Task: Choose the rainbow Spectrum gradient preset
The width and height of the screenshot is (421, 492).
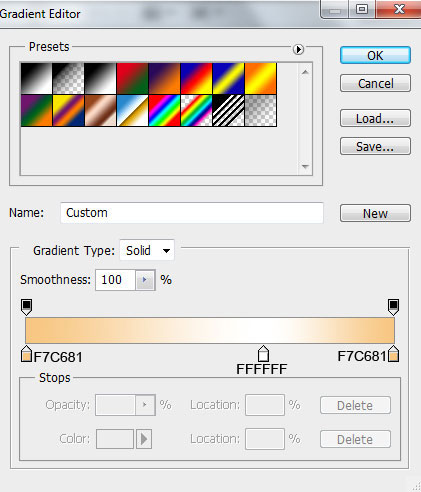Action: tap(164, 110)
